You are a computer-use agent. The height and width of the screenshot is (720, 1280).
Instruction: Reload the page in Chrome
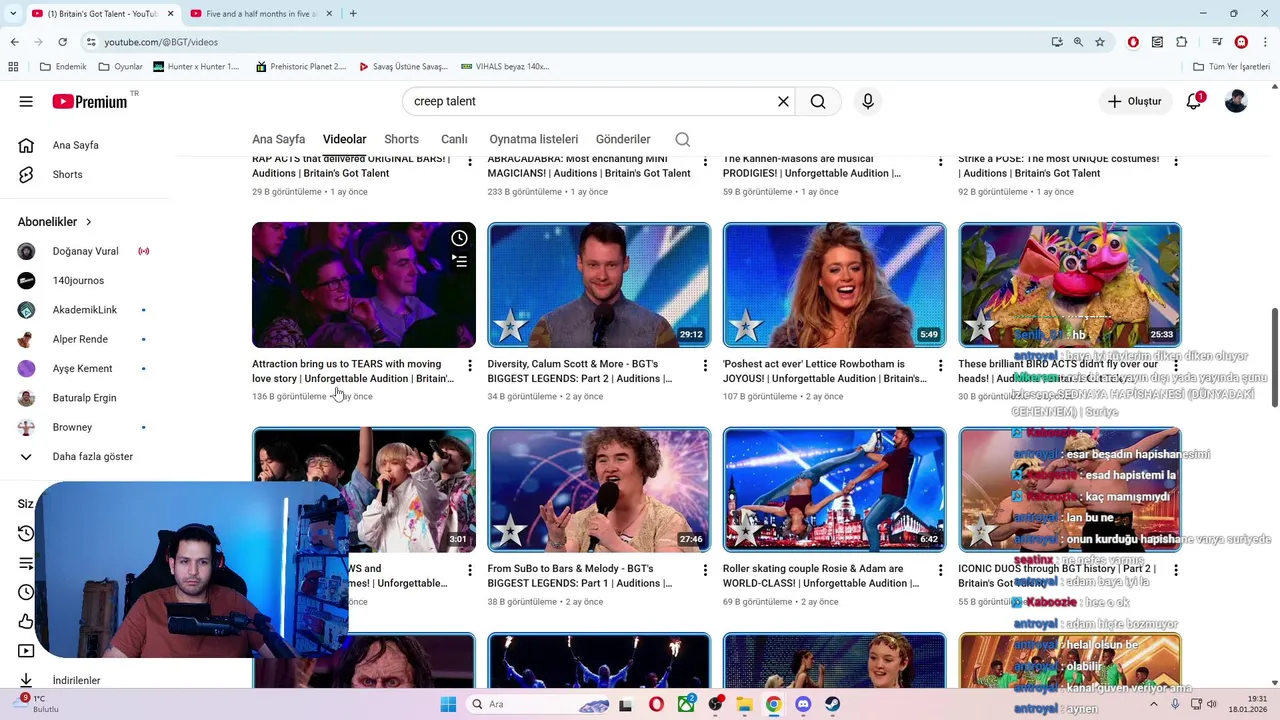click(62, 42)
